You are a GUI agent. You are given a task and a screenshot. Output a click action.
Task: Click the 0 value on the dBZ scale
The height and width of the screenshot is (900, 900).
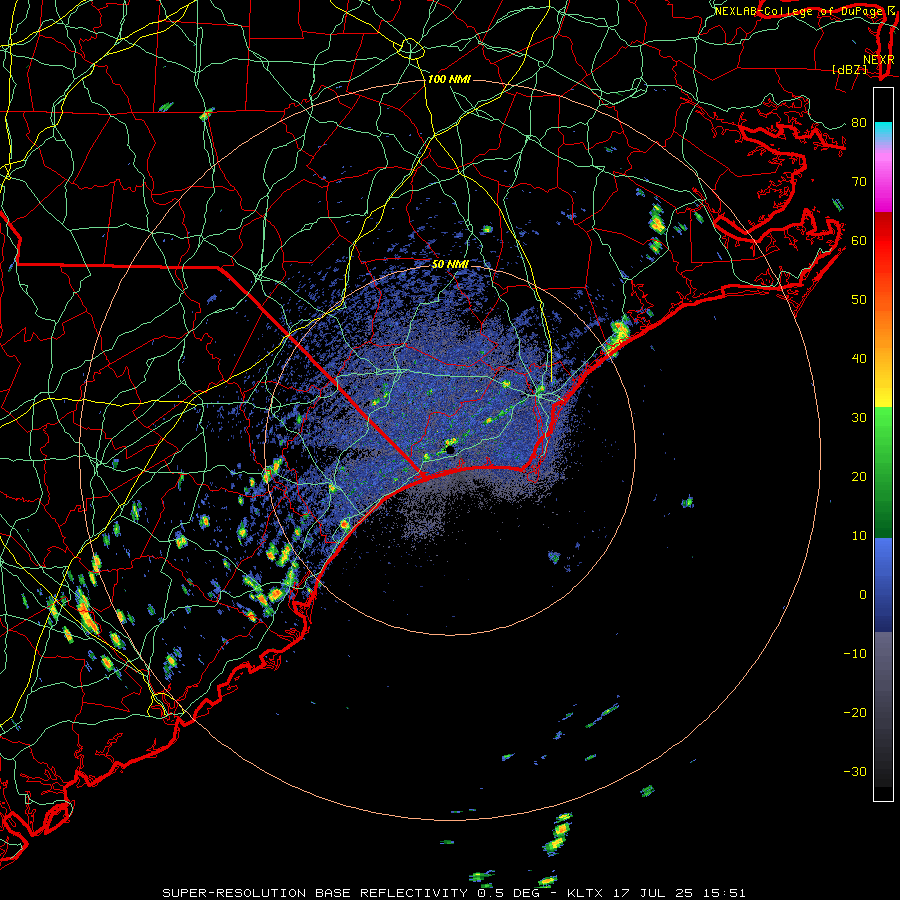coord(863,595)
